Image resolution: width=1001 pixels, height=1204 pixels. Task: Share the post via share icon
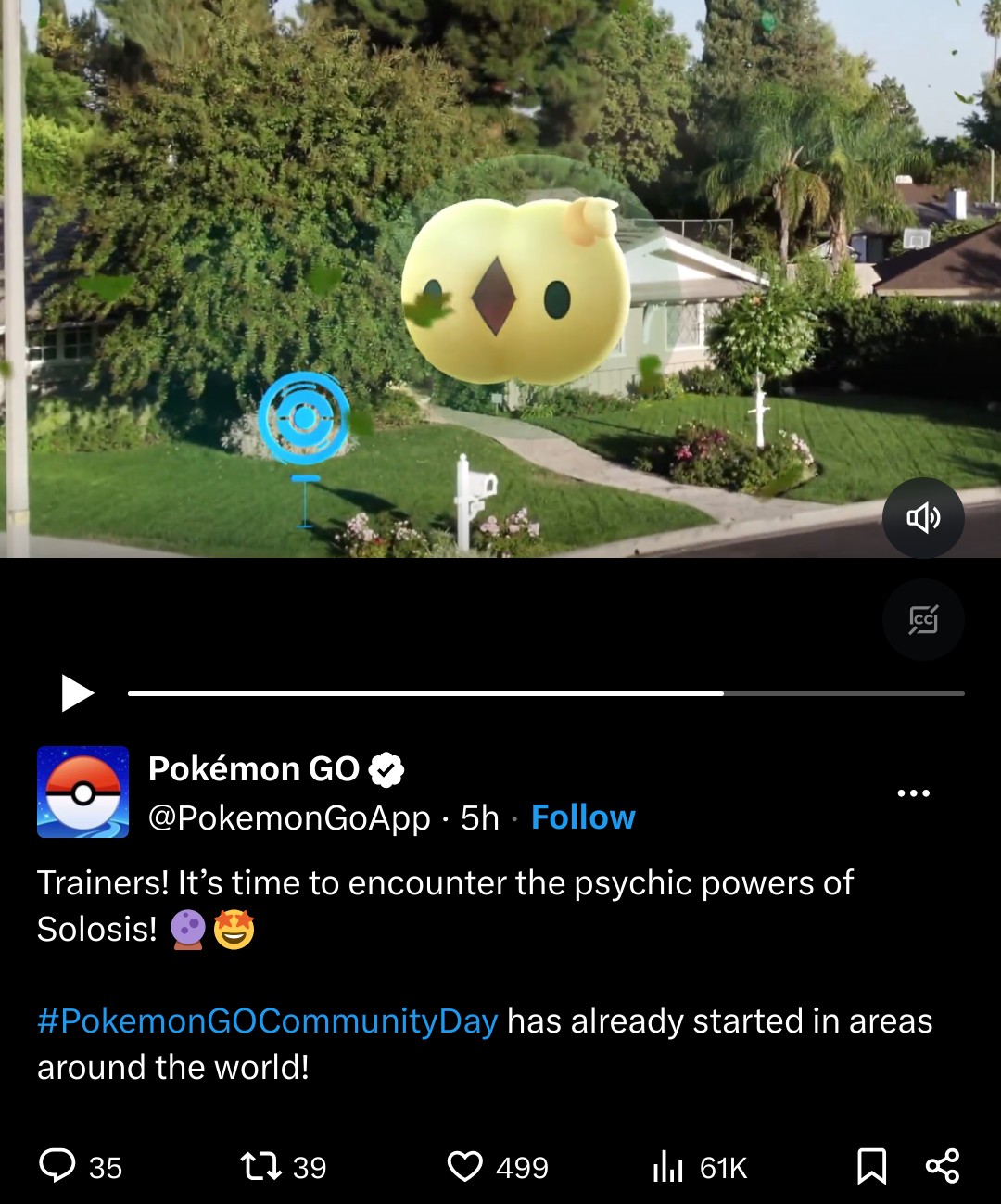[943, 1165]
